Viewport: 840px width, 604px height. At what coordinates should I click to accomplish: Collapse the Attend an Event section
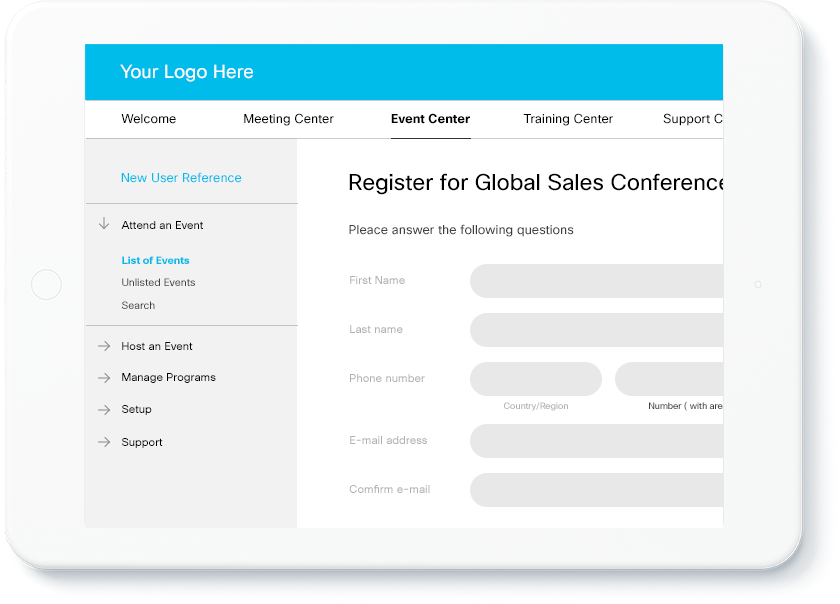click(x=160, y=224)
